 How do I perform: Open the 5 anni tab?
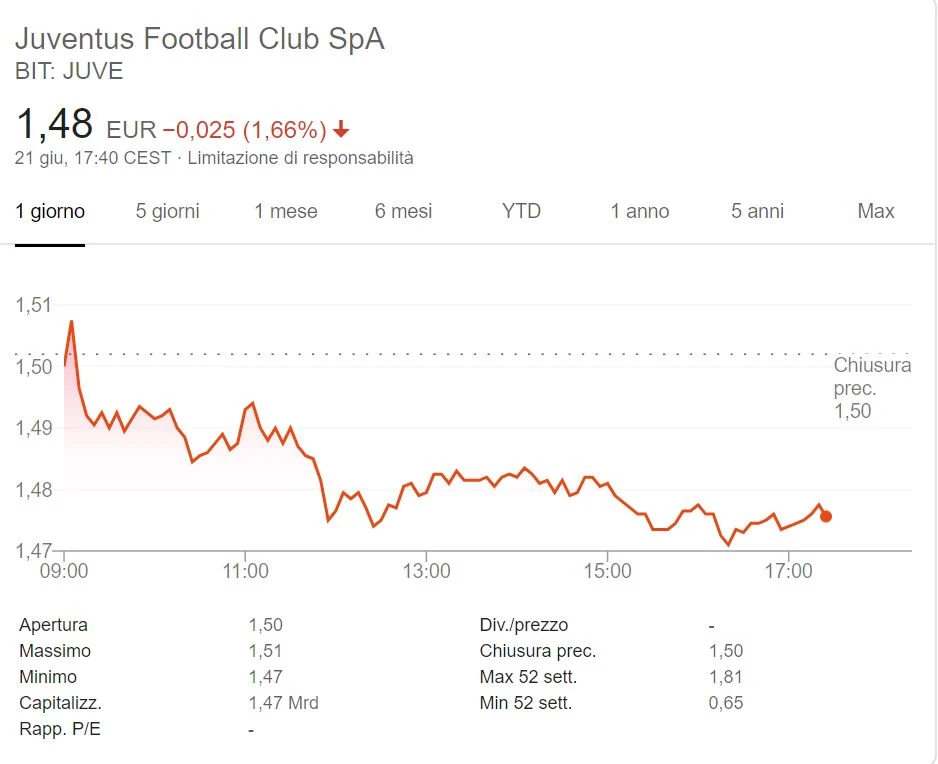[757, 211]
